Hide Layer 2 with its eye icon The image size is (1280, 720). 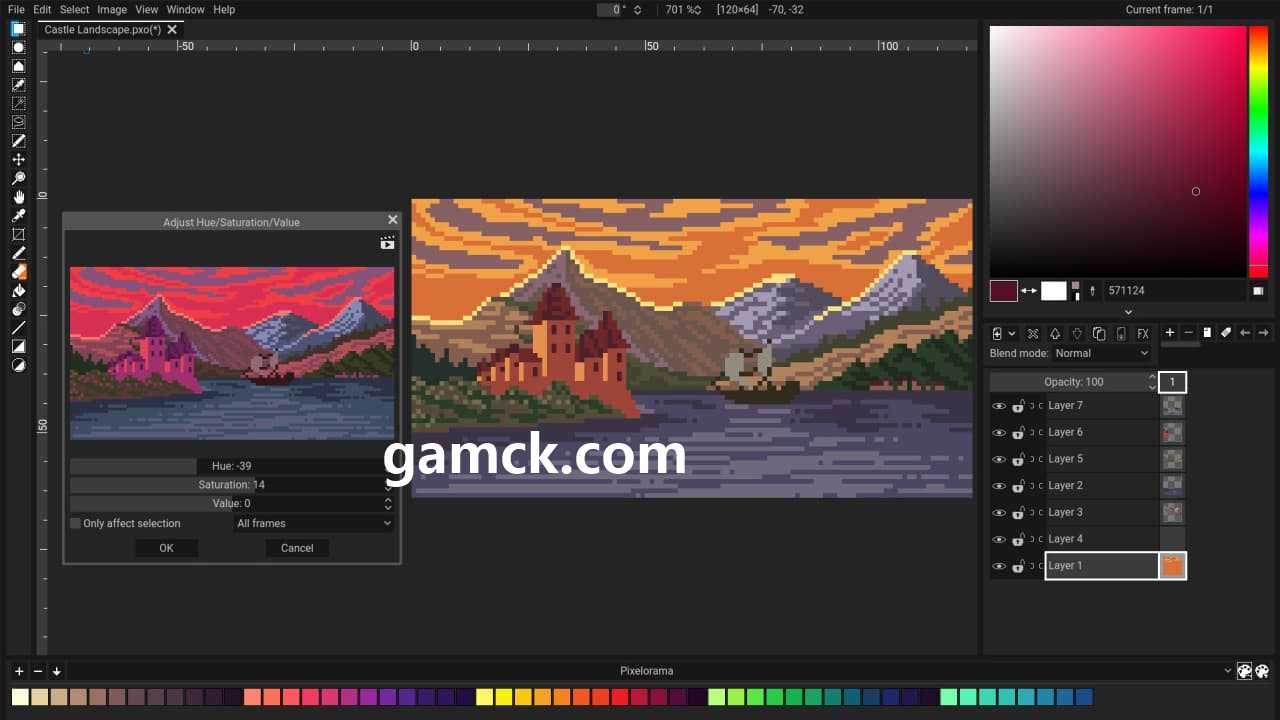[x=998, y=486]
